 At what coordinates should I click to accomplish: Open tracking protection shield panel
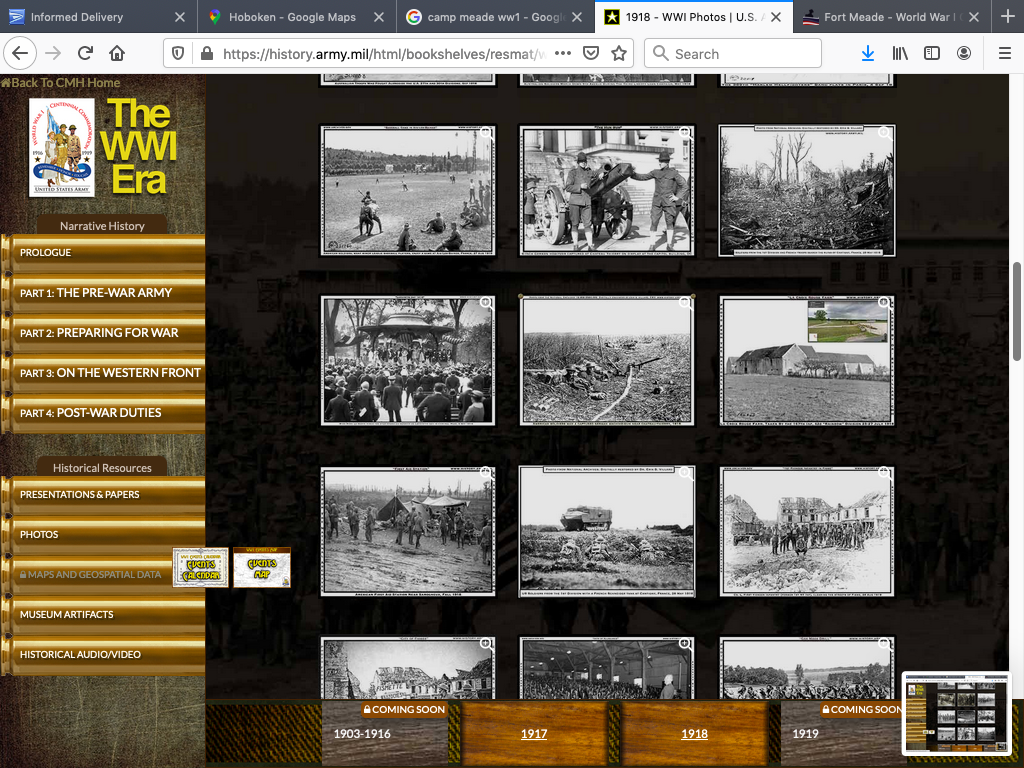pos(180,53)
